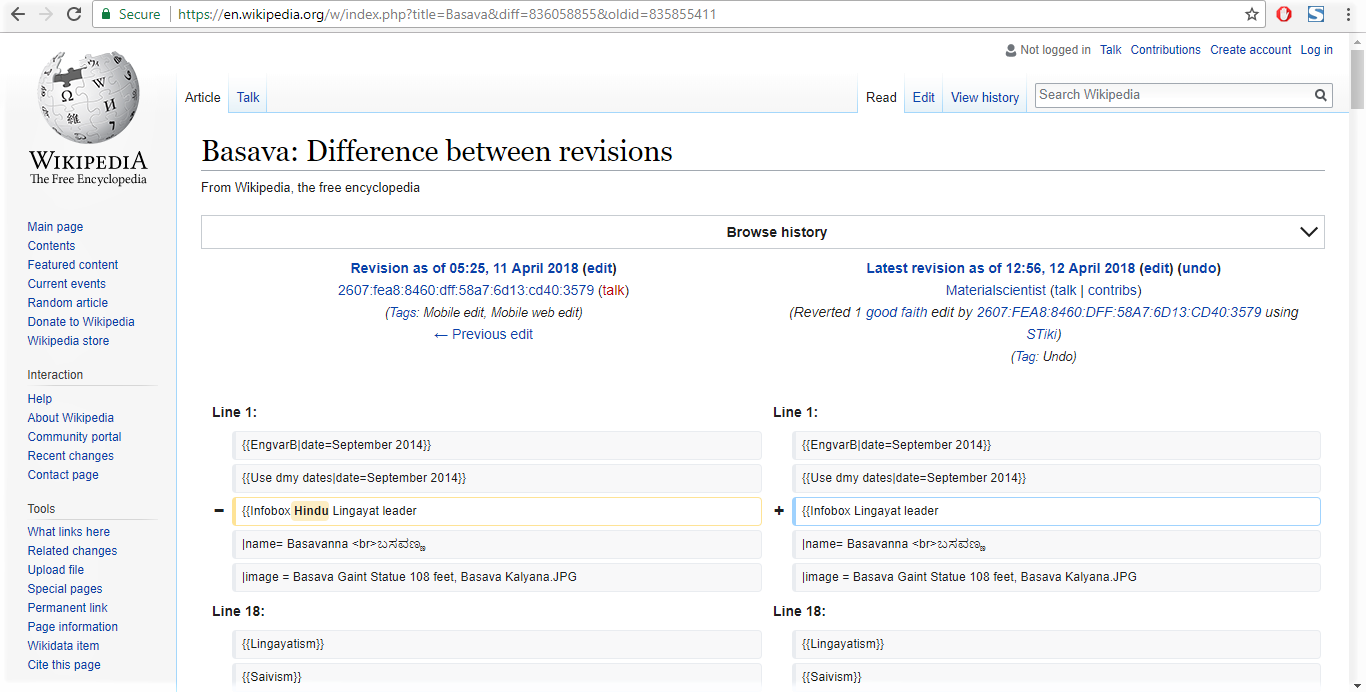
Task: Open Materialscientist user page
Action: 995,290
